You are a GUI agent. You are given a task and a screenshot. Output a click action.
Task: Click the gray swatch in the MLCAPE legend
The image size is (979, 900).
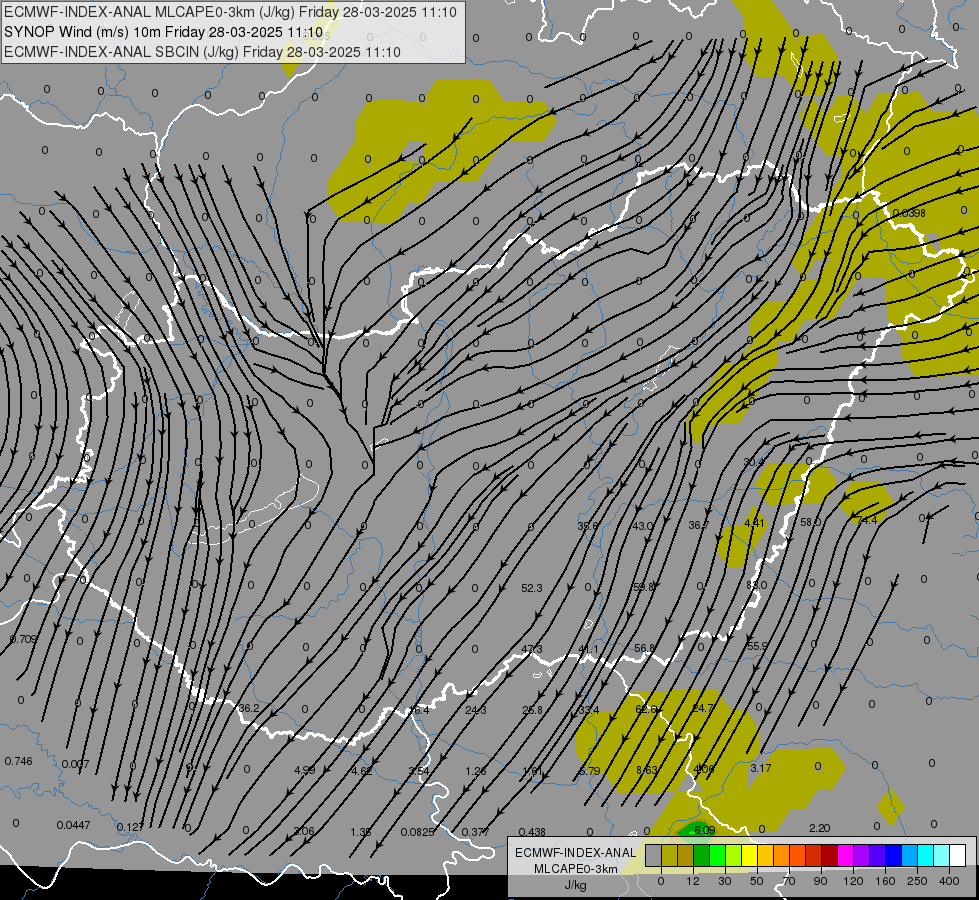[x=654, y=855]
